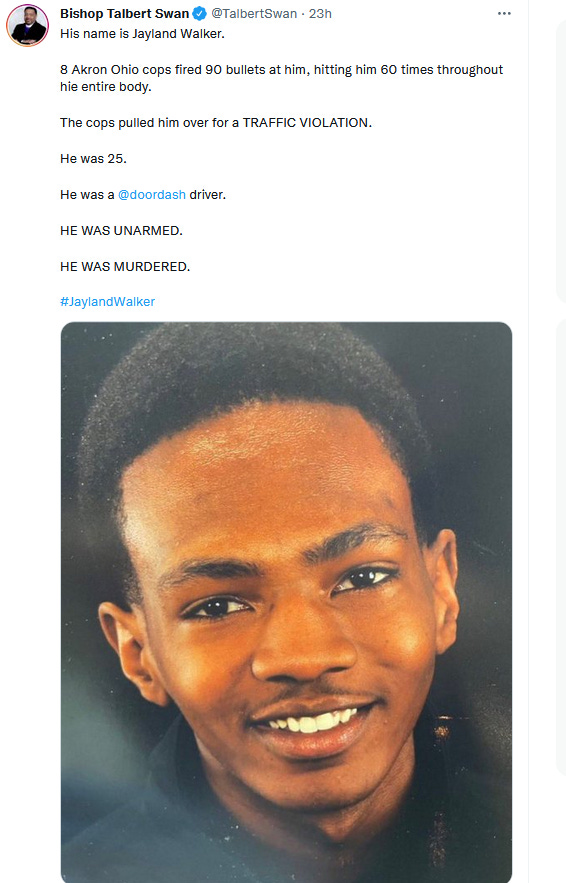Open the three-dot more options menu
Viewport: 566px width, 883px height.
coord(504,14)
